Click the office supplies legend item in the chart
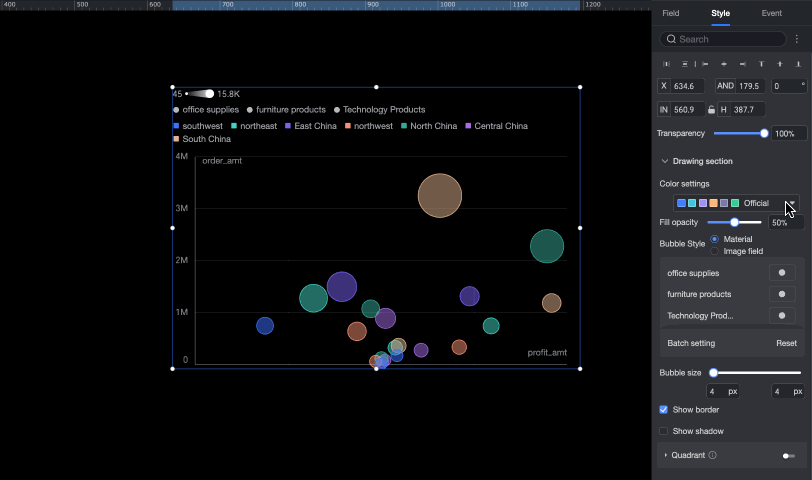The width and height of the screenshot is (812, 480). click(x=206, y=110)
